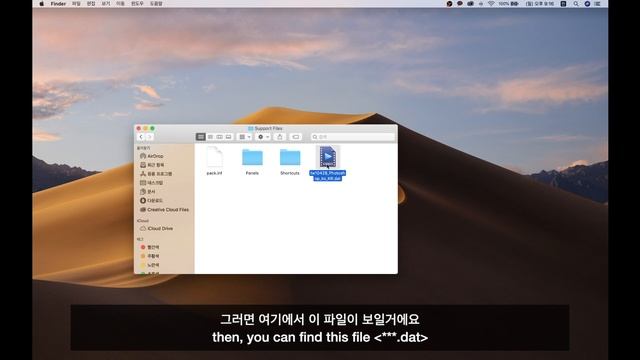Screen dimensions: 640x360
Task: Click the Finder search field
Action: click(x=352, y=137)
